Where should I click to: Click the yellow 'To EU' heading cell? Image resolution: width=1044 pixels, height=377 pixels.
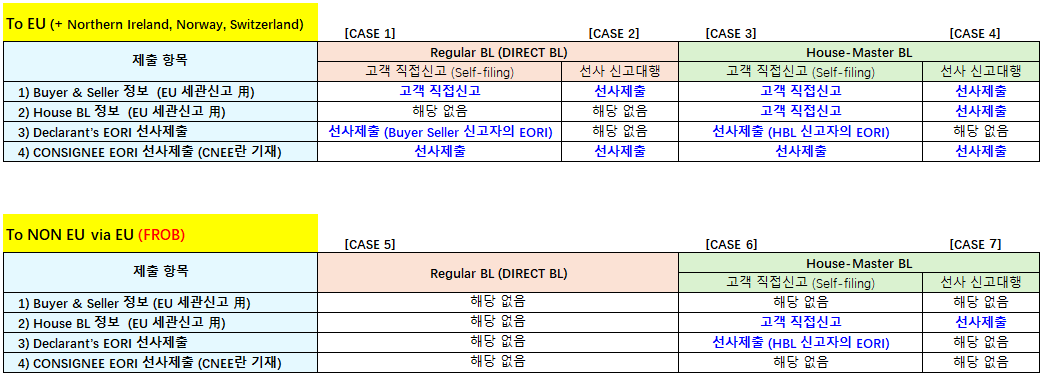point(160,23)
